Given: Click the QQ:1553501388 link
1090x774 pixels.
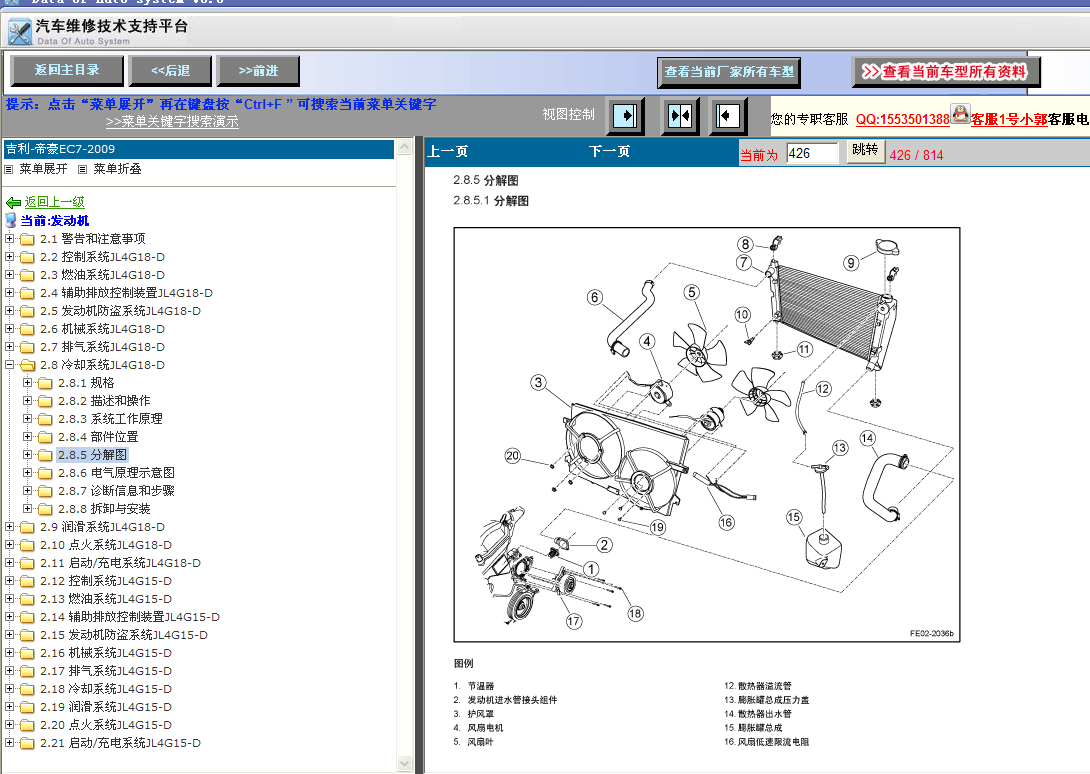Looking at the screenshot, I should pyautogui.click(x=902, y=119).
